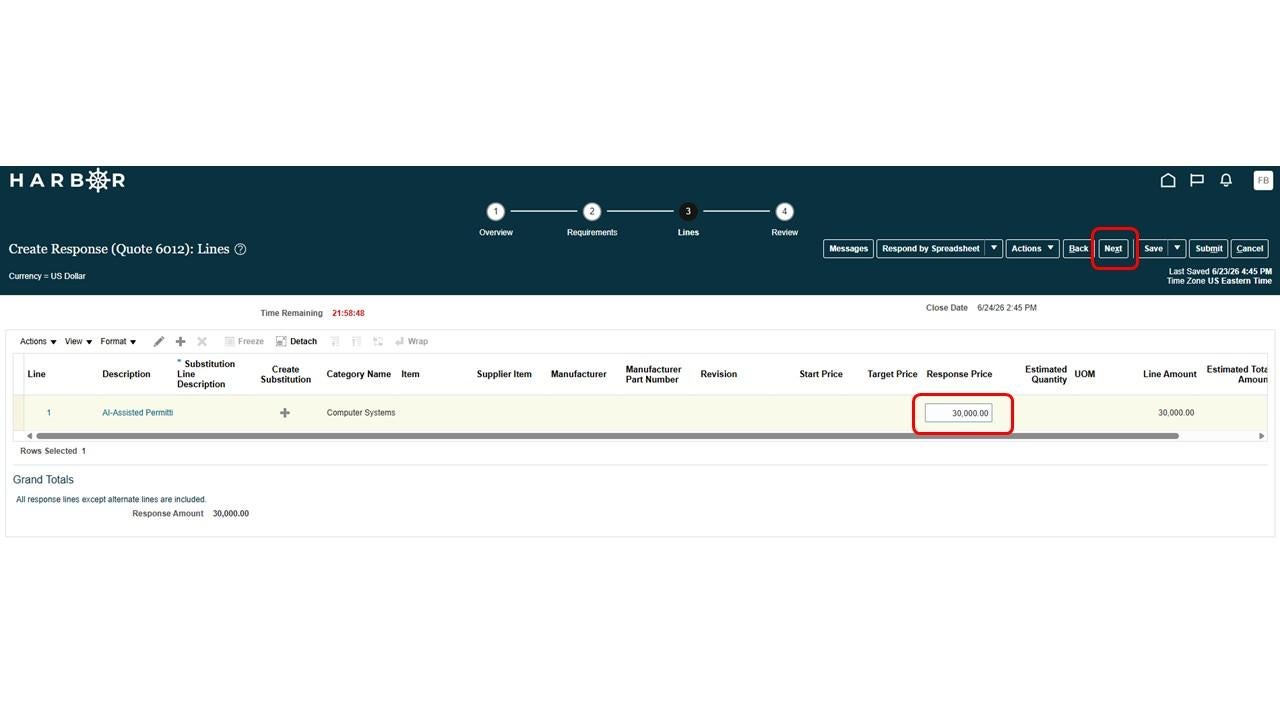Open FB user profile menu
1280x720 pixels.
coord(1263,180)
